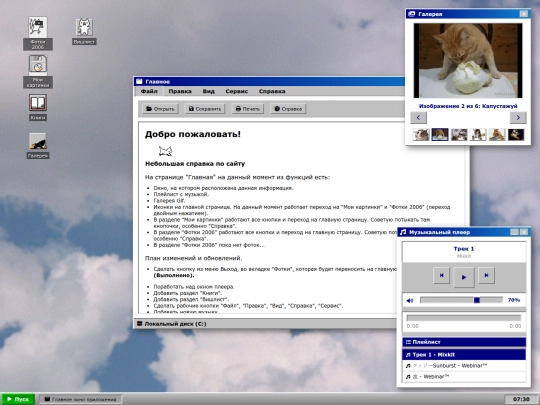
Task: Click the Справка toolbar button with question icon
Action: point(288,109)
